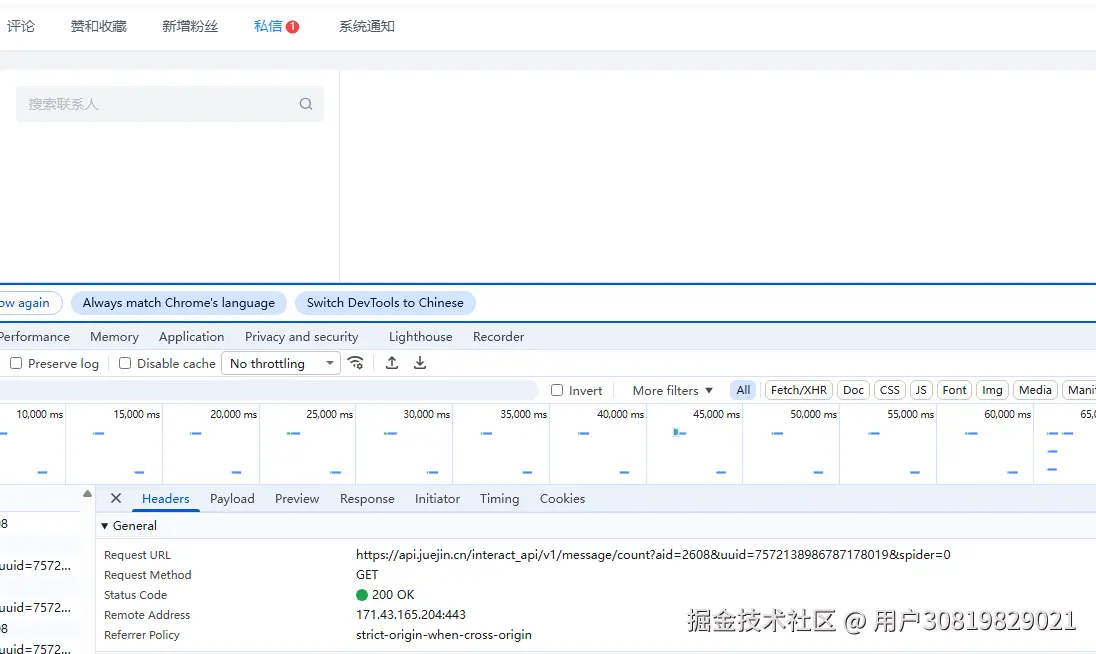Open the network conditions settings icon
The width and height of the screenshot is (1096, 654).
pos(357,363)
